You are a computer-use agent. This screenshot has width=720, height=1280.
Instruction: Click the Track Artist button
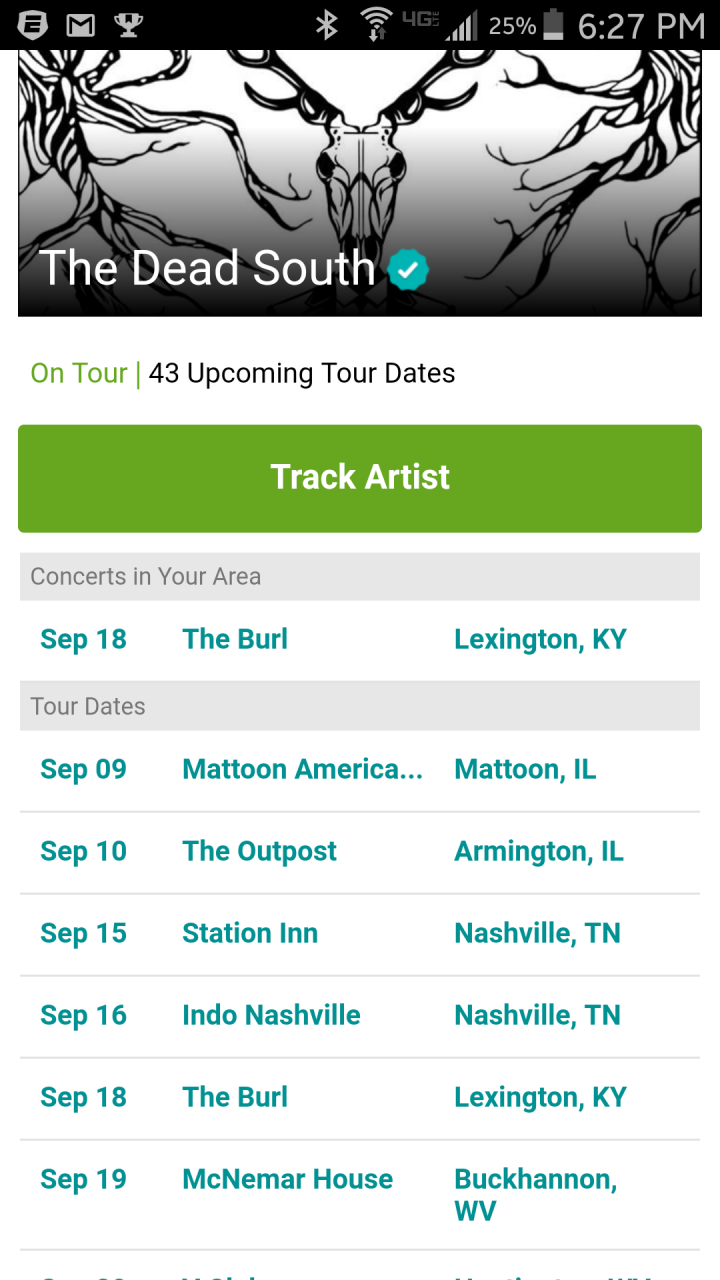pyautogui.click(x=360, y=478)
